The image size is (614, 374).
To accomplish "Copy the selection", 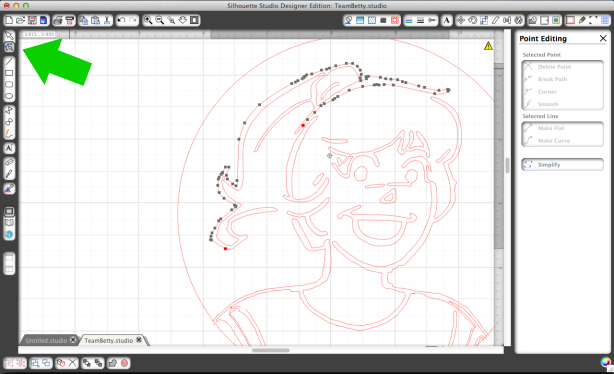I will coord(83,20).
